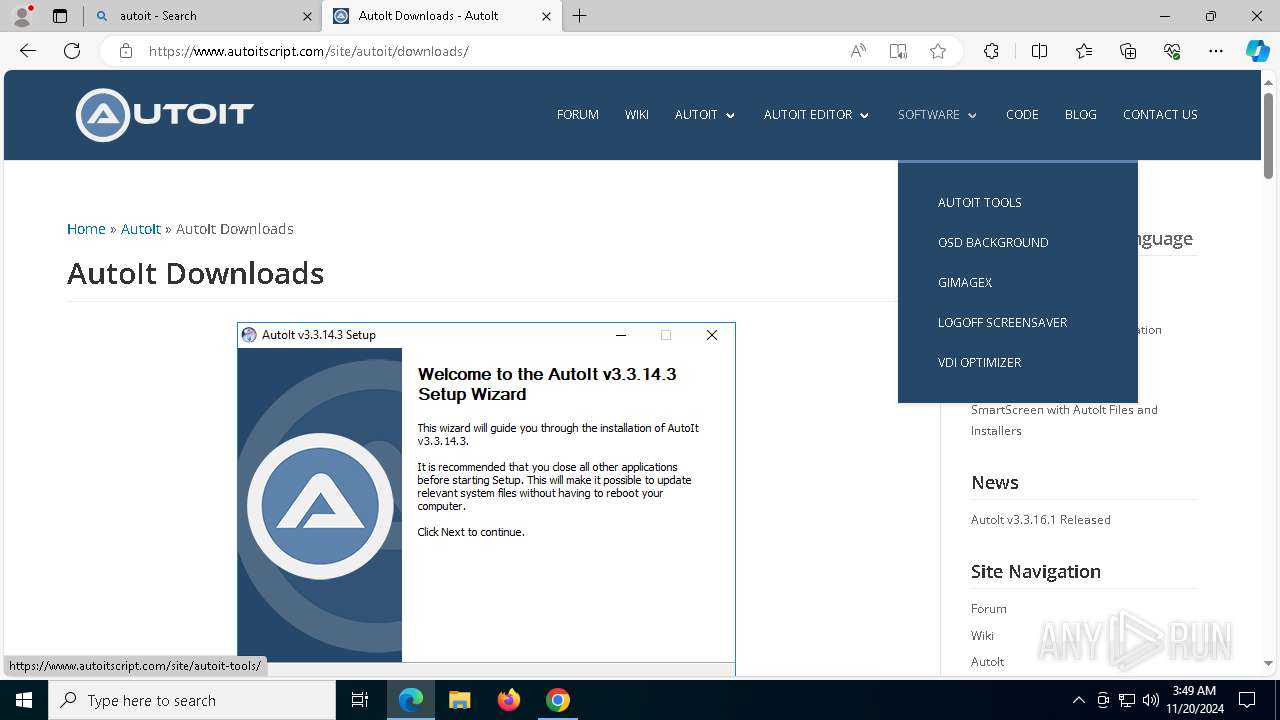1280x720 pixels.
Task: Close the autoit - Search tab
Action: click(307, 16)
